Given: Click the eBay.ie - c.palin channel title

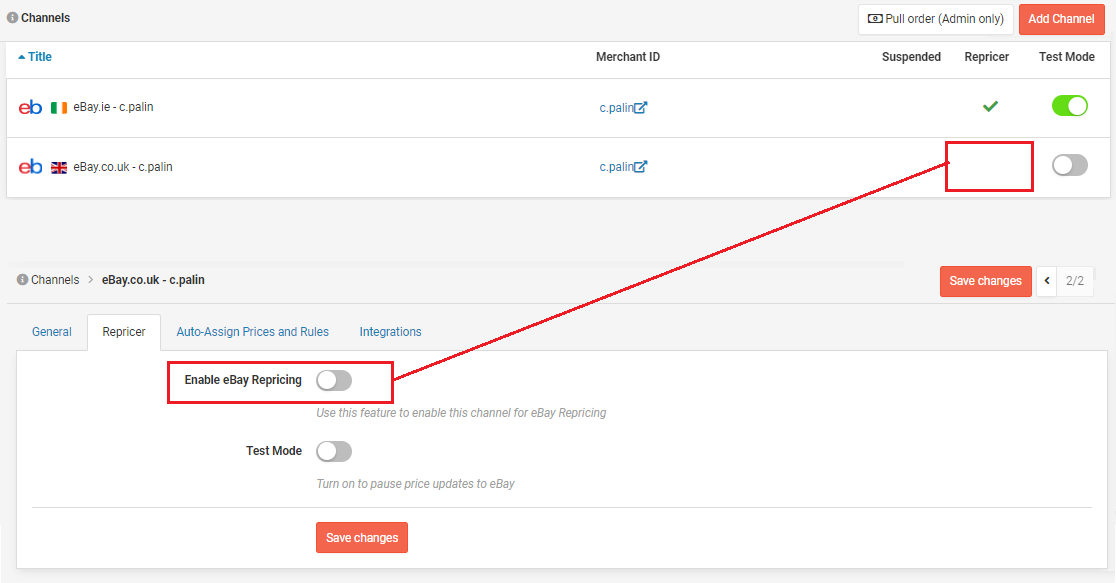Looking at the screenshot, I should pyautogui.click(x=113, y=107).
